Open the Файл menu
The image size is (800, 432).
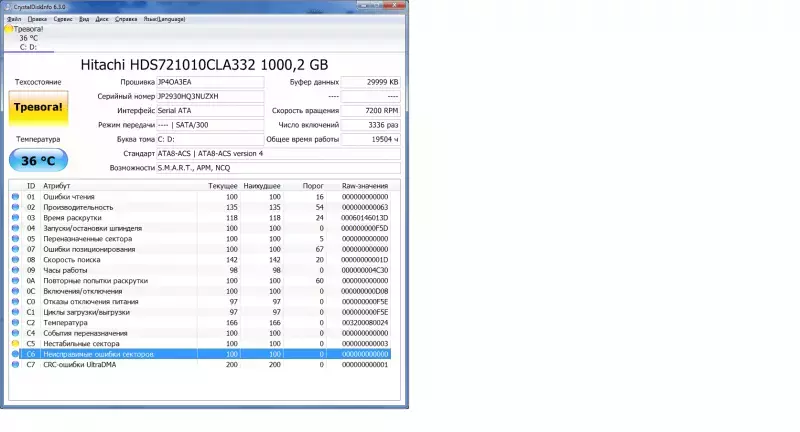click(14, 19)
